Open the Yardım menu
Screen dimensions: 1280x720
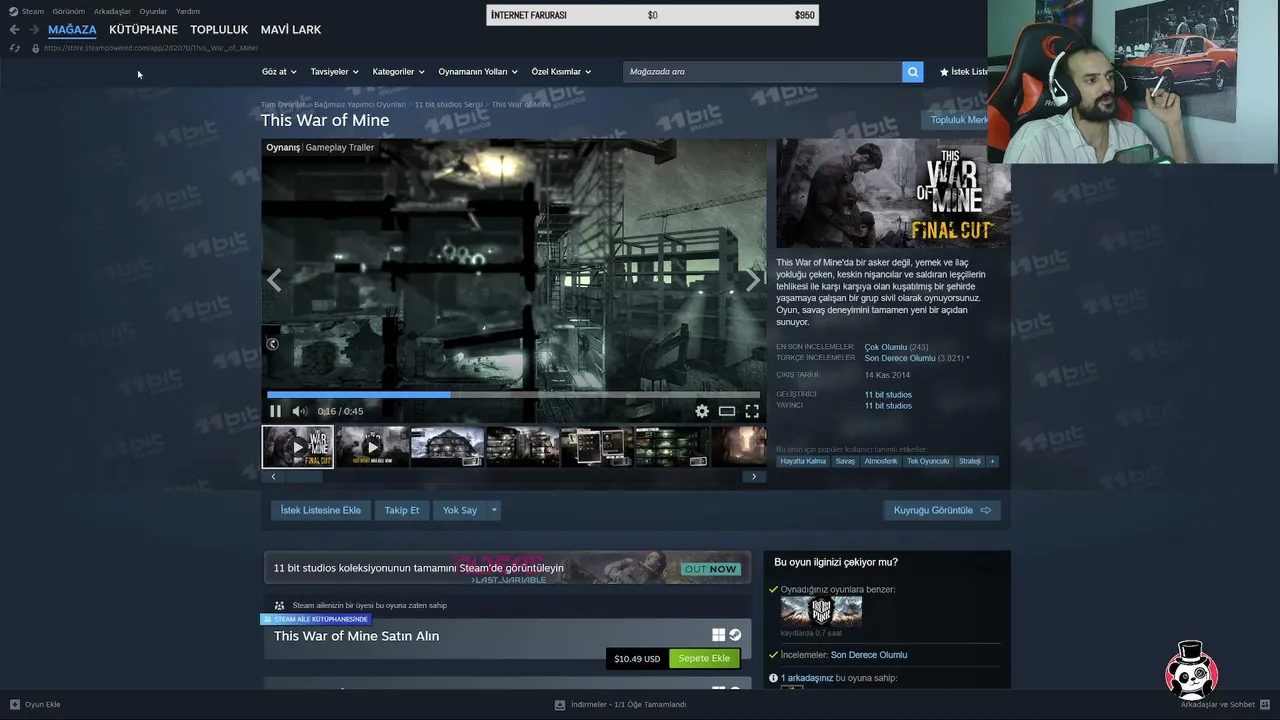click(x=188, y=11)
